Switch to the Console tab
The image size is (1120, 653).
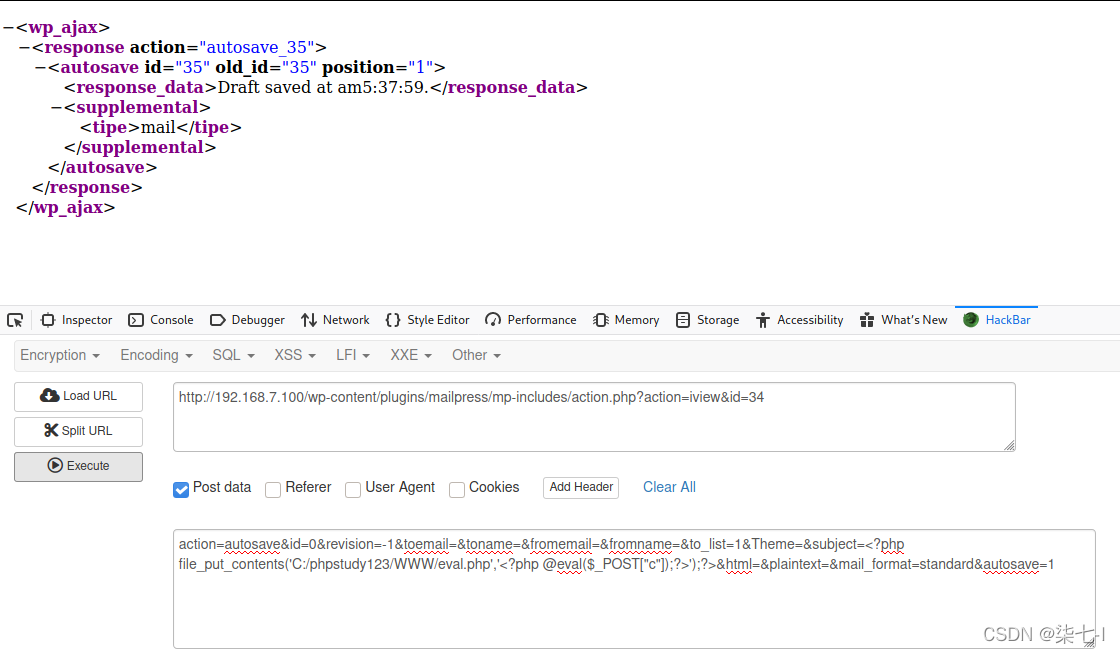(161, 320)
